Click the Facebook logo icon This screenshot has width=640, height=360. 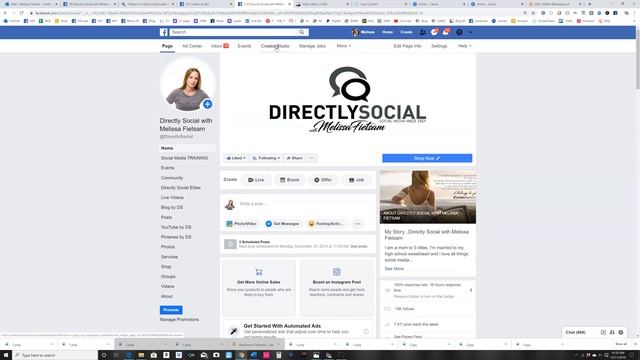pos(164,32)
